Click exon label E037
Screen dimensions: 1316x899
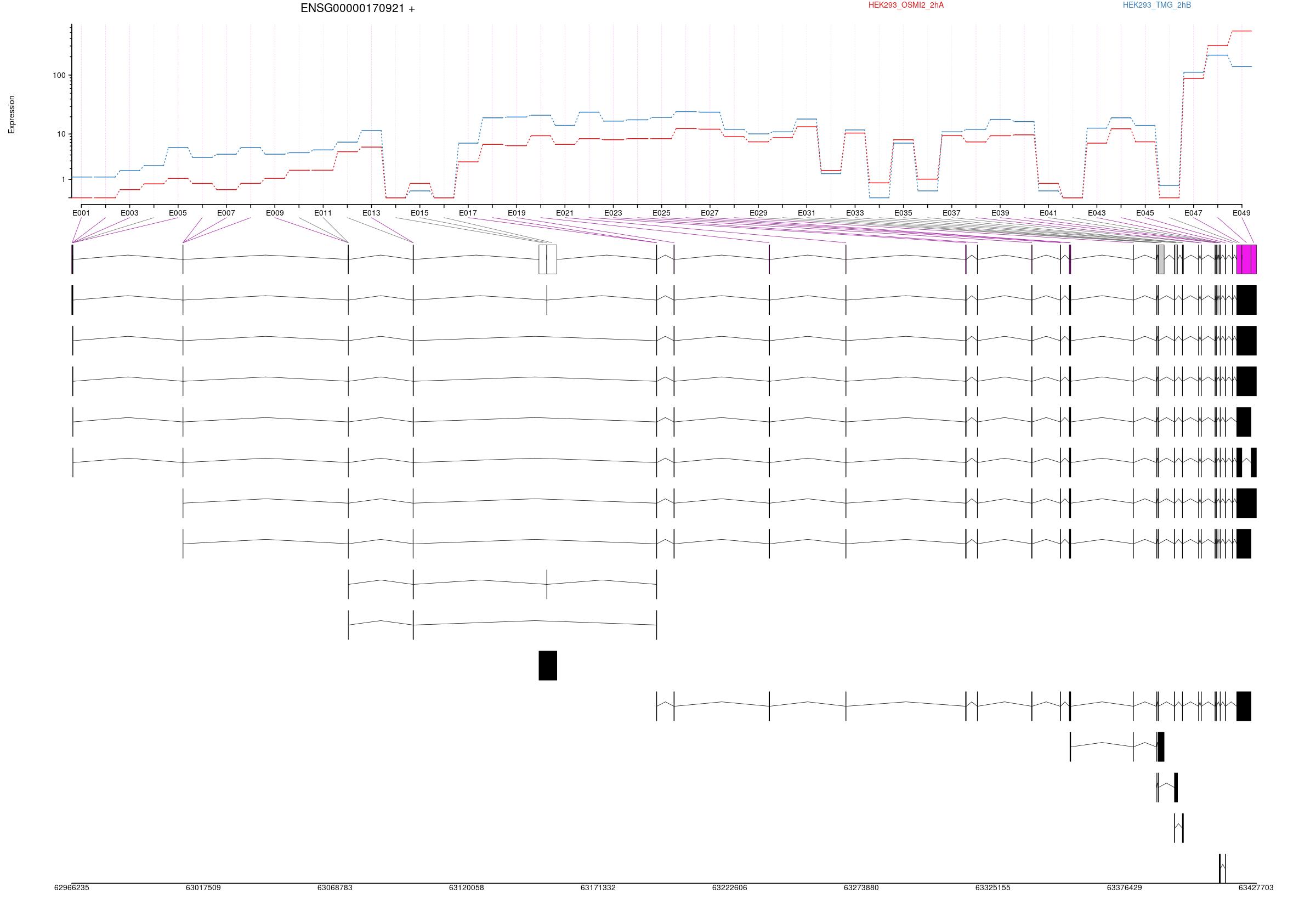951,213
